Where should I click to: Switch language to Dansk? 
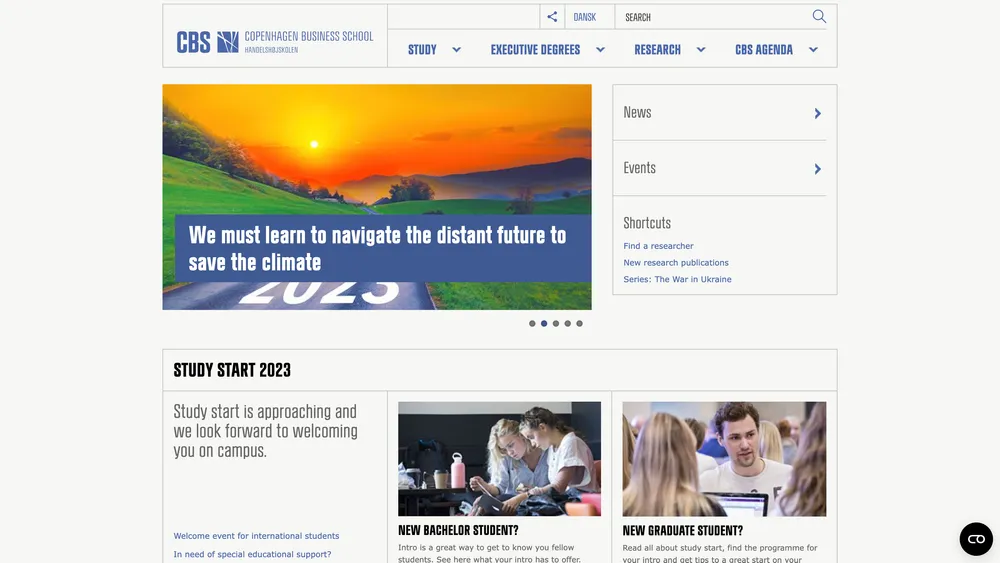click(x=585, y=17)
